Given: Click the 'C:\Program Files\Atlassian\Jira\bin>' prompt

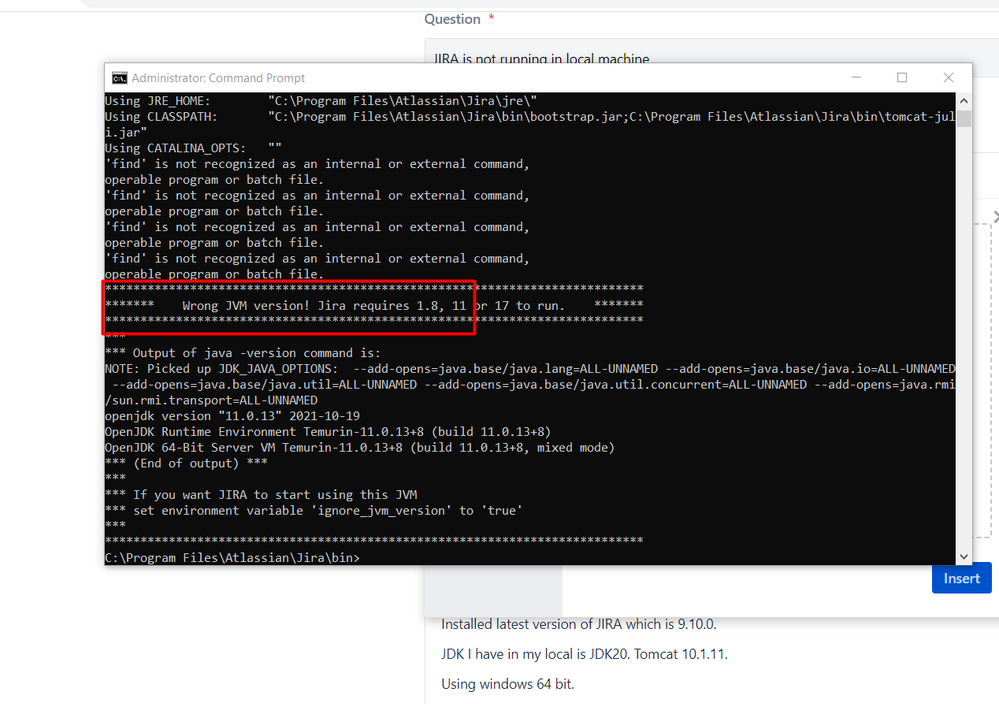Looking at the screenshot, I should coord(233,557).
